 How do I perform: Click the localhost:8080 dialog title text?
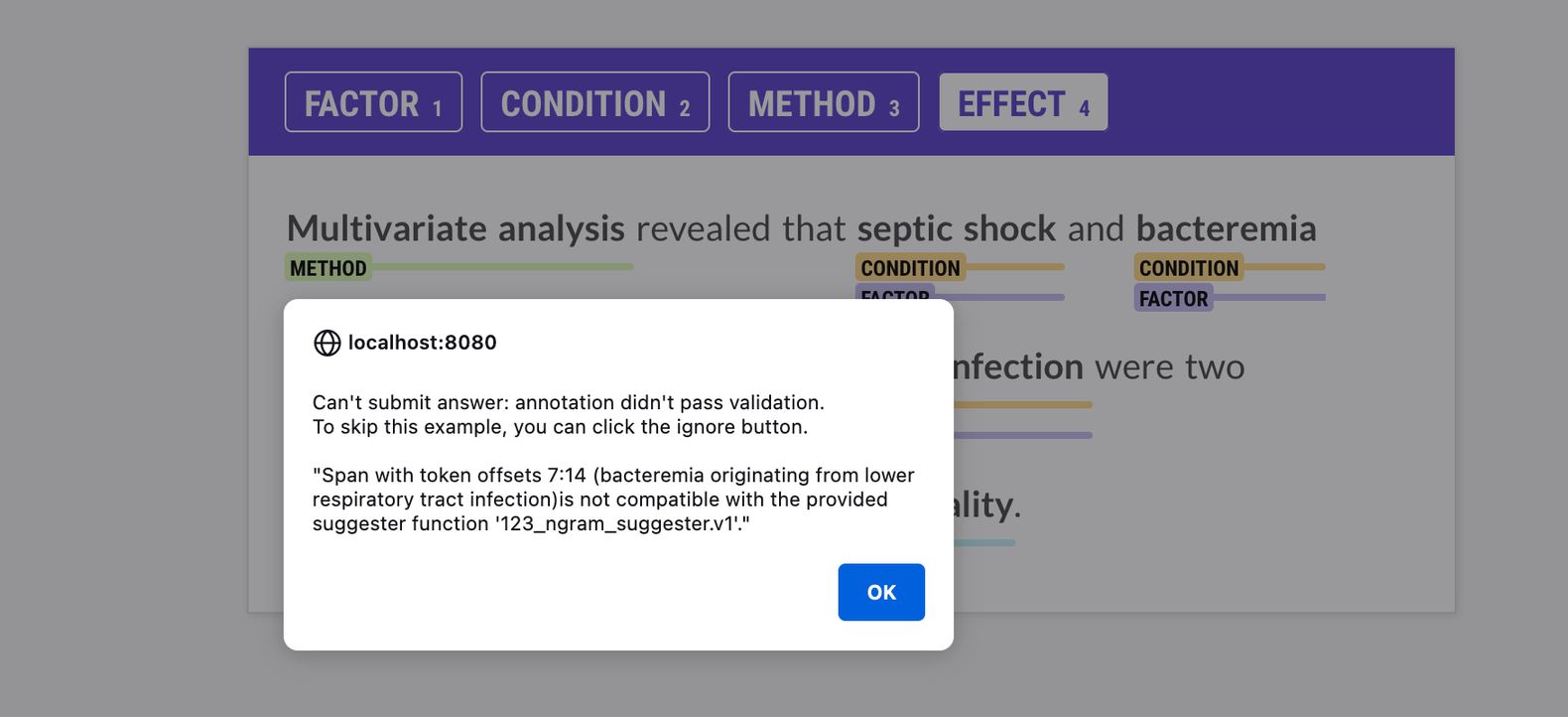coord(422,343)
